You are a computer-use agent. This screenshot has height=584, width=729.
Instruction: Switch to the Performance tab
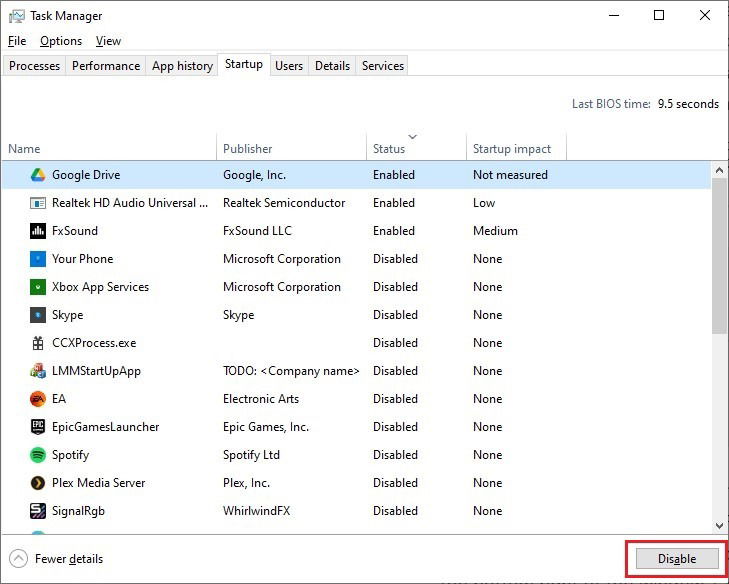click(106, 66)
